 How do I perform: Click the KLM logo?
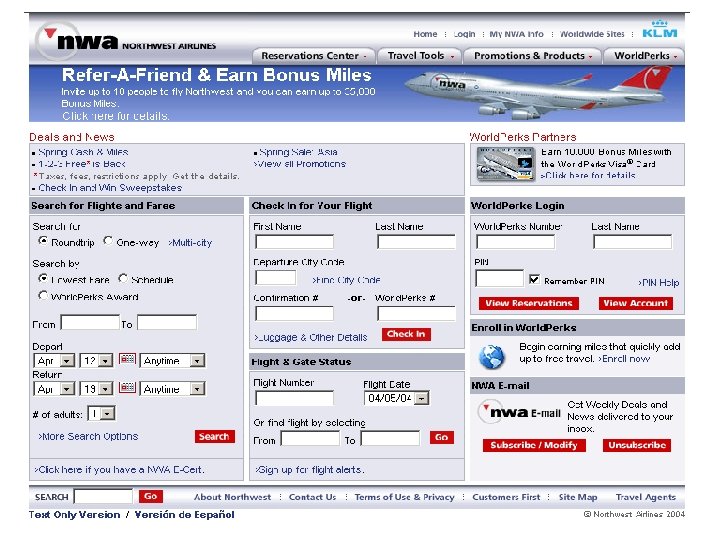(659, 29)
